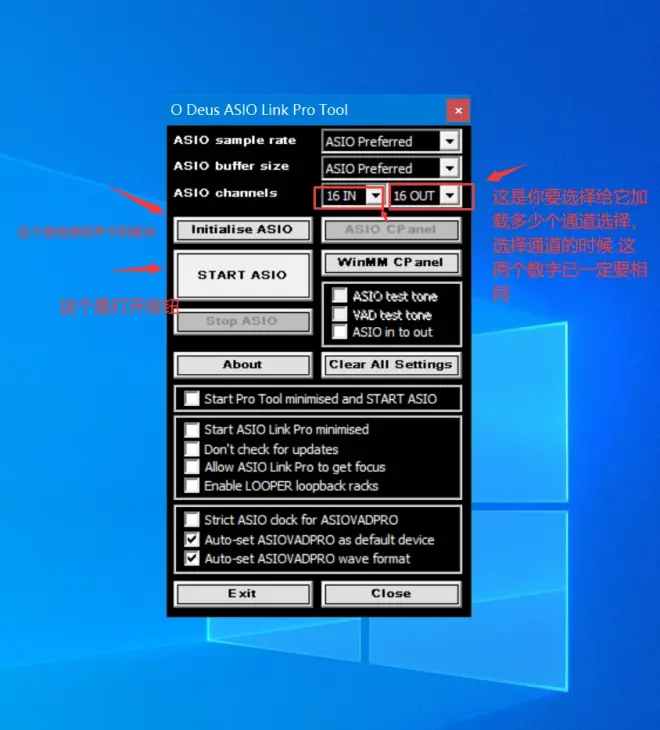
Task: Open the ASIO sample rate dropdown
Action: pyautogui.click(x=391, y=141)
